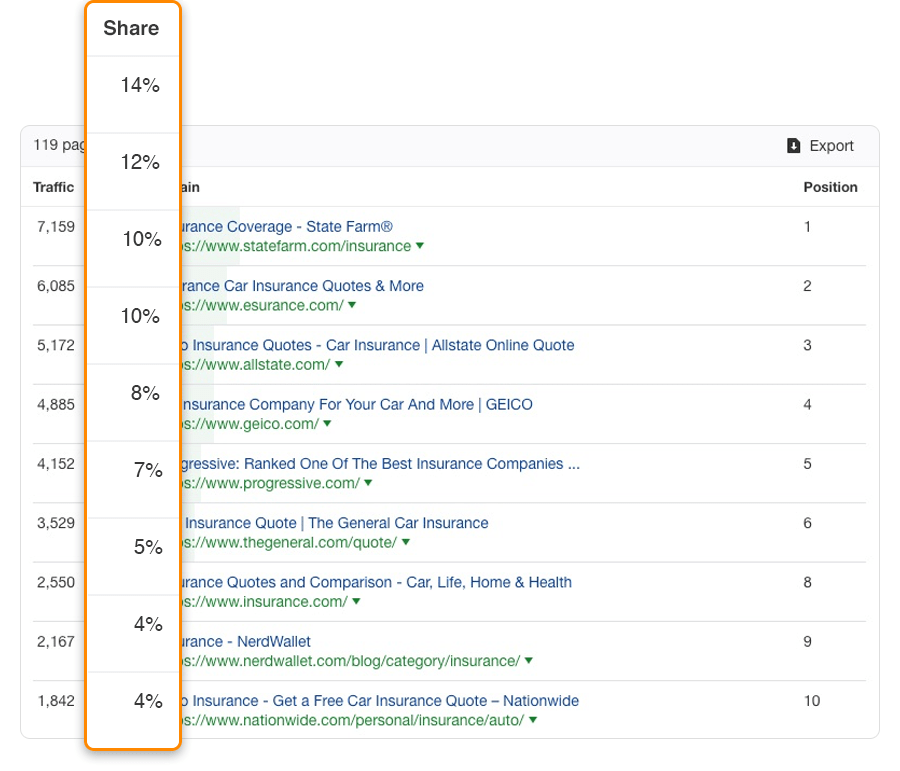Visit the www.geico.com URL
This screenshot has height=771, width=900.
[x=250, y=424]
